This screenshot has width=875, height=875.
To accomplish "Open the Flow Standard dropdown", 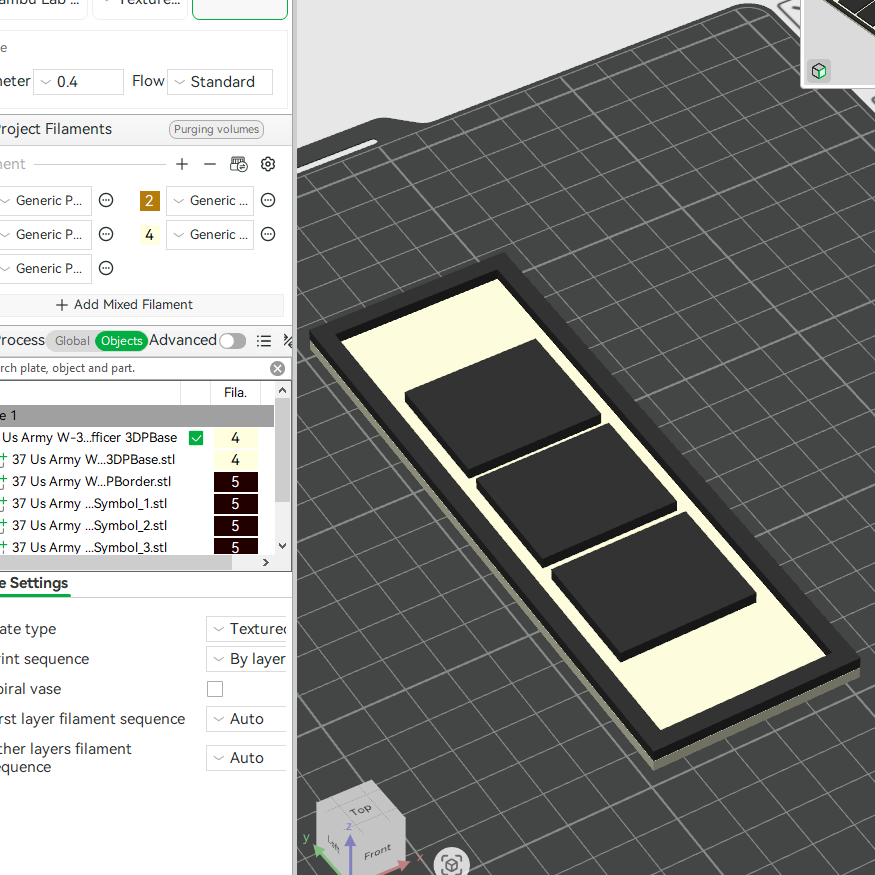I will point(220,82).
